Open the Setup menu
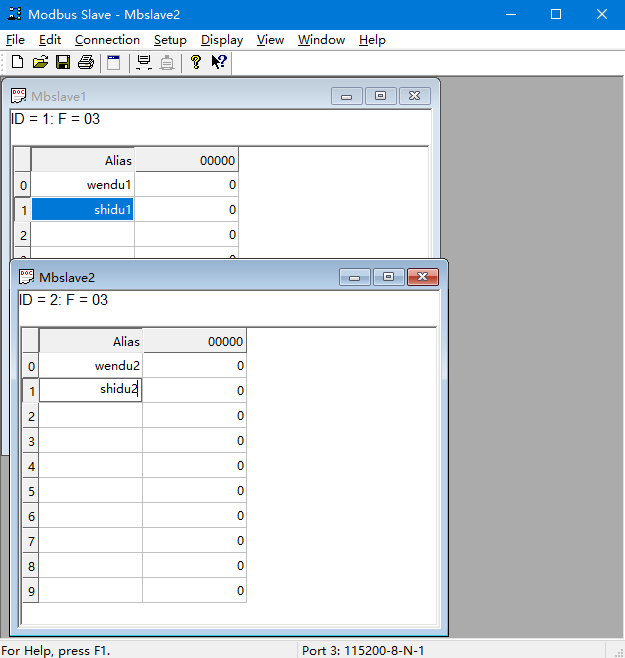 (170, 40)
